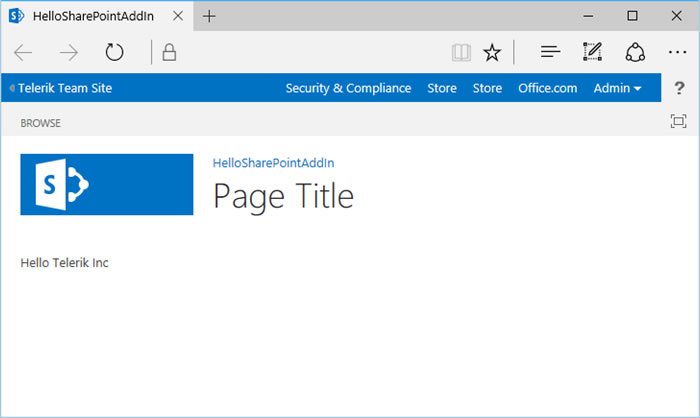
Task: Click the Share icon in toolbar
Action: [x=635, y=52]
